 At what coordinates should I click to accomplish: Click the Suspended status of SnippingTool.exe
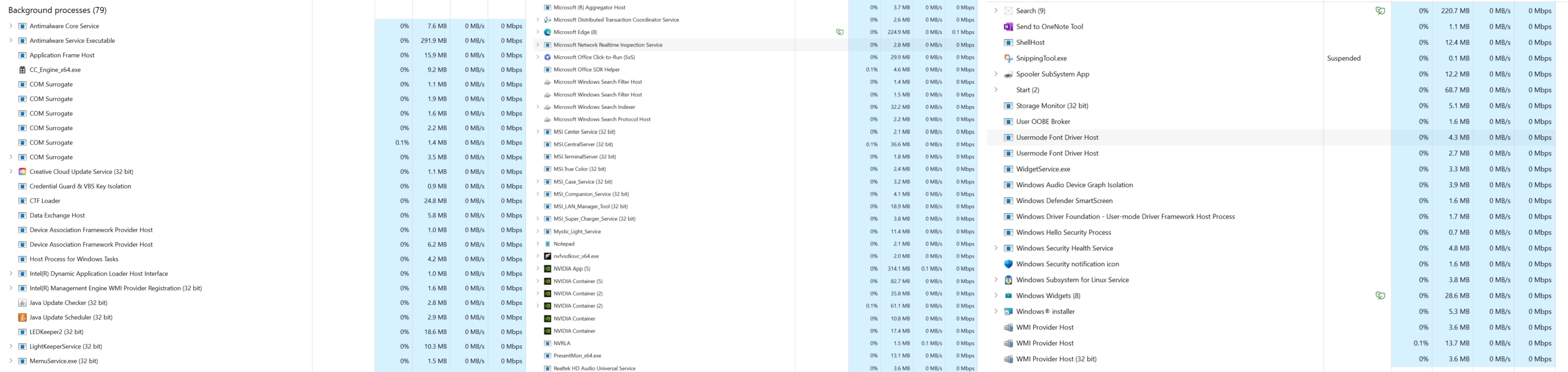pos(1343,58)
